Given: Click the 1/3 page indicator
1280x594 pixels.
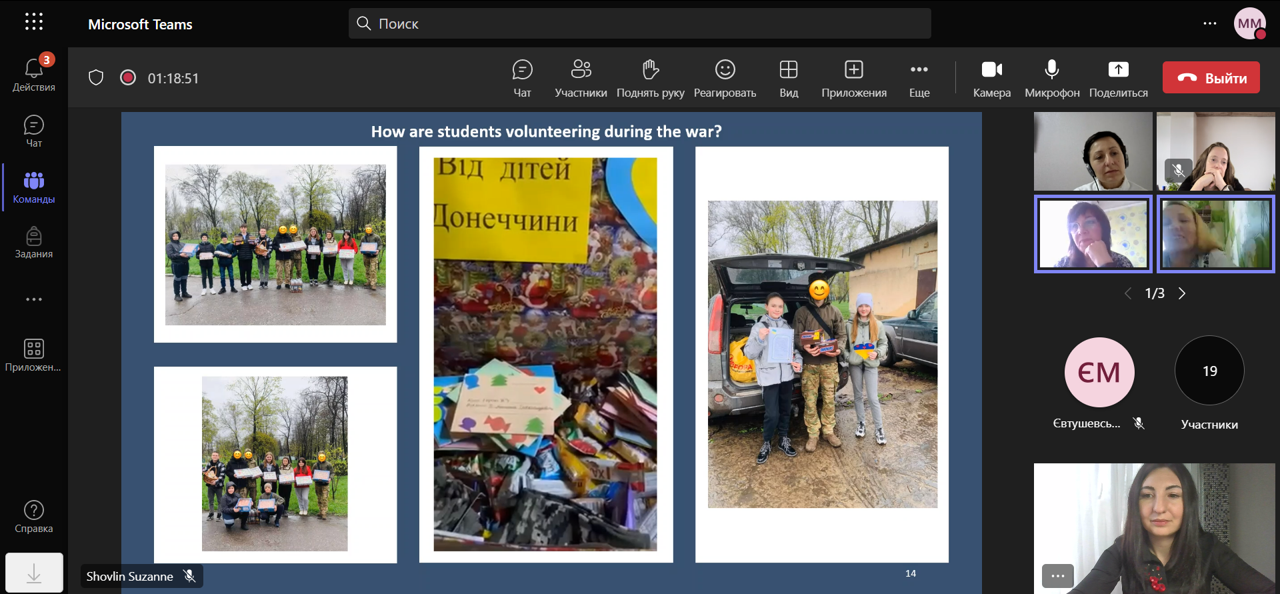Looking at the screenshot, I should 1155,293.
